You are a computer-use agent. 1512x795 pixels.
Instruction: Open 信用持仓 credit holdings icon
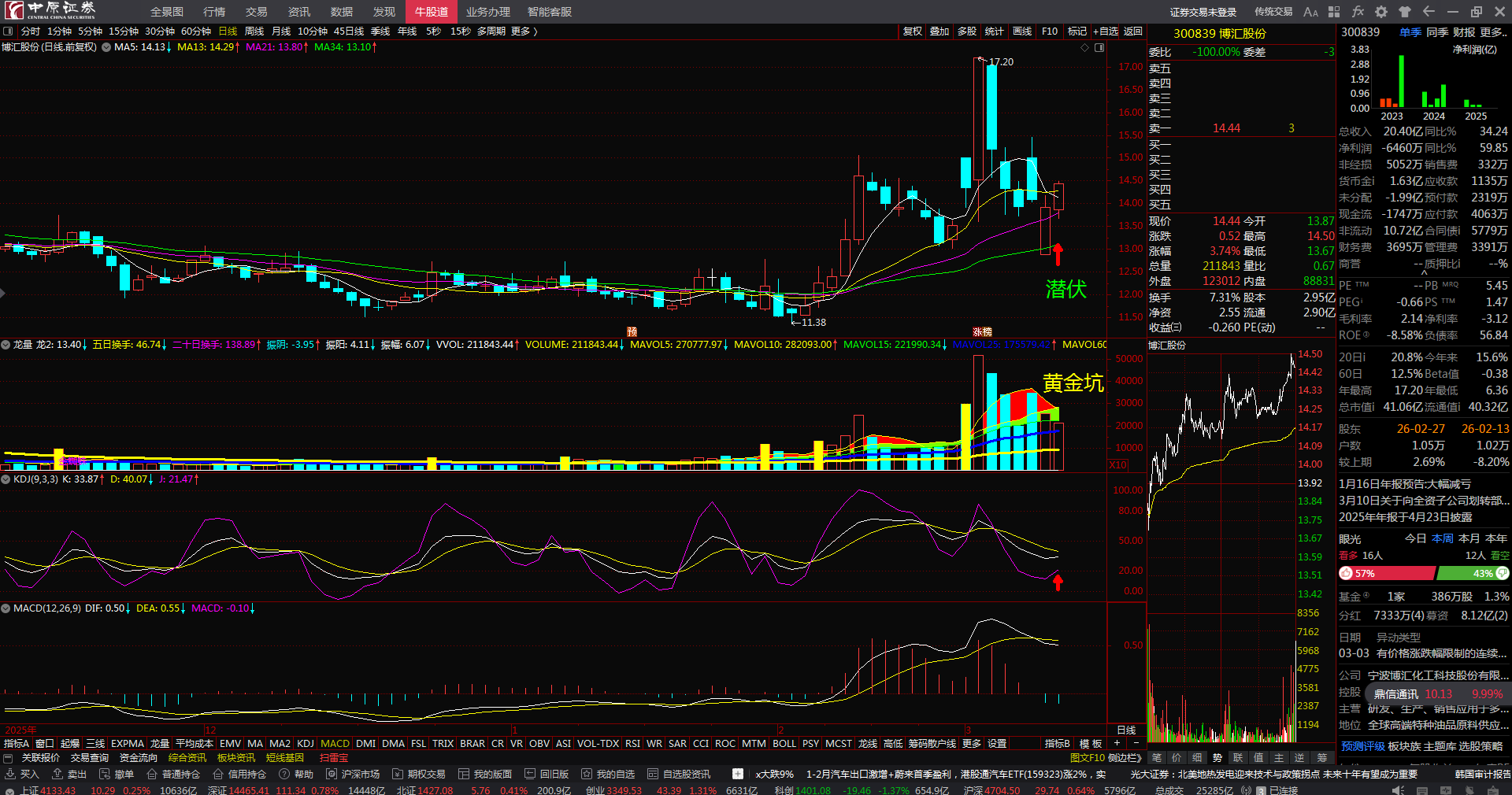point(218,775)
